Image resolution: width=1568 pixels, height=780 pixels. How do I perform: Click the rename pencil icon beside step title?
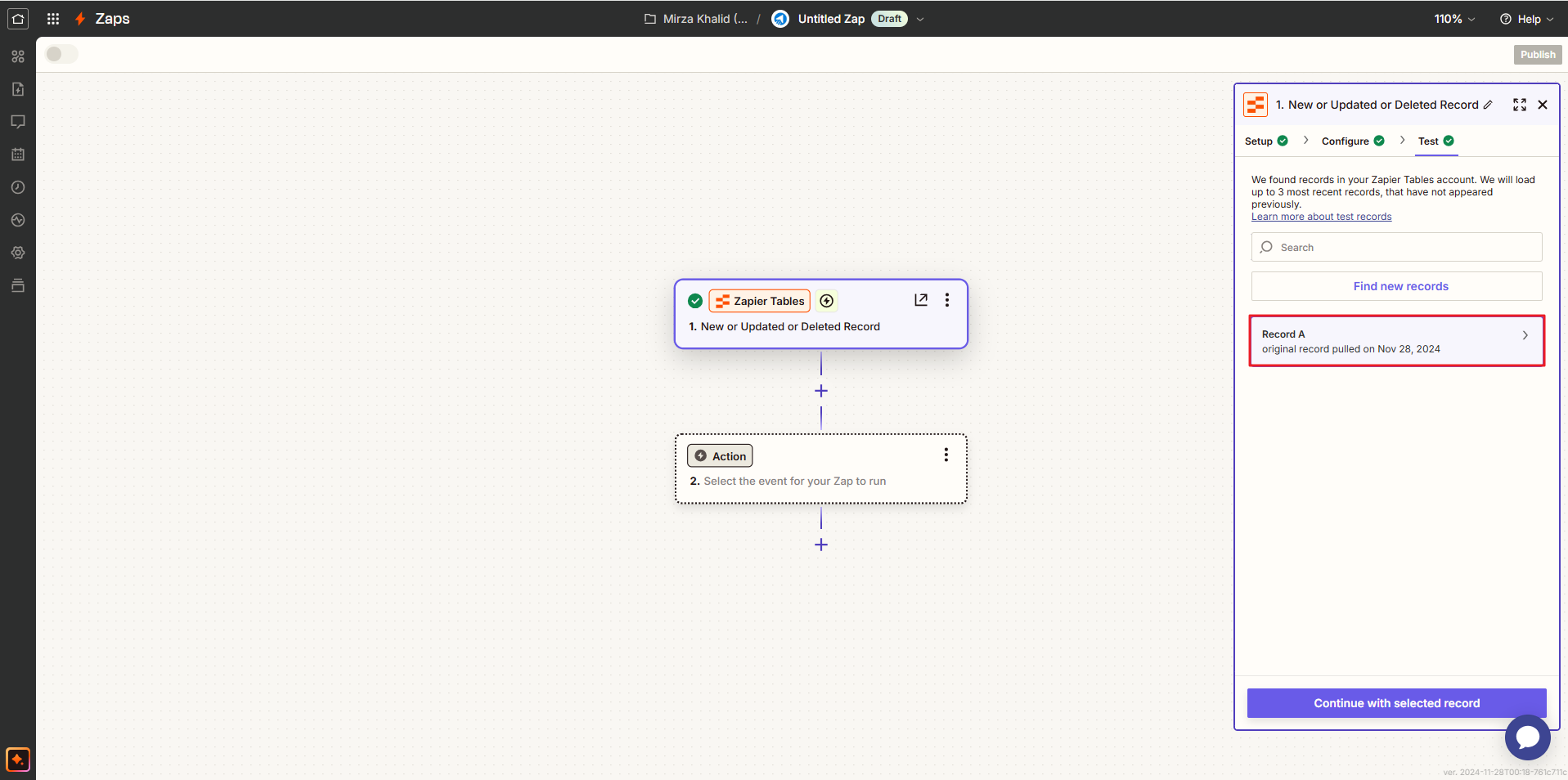coord(1488,105)
